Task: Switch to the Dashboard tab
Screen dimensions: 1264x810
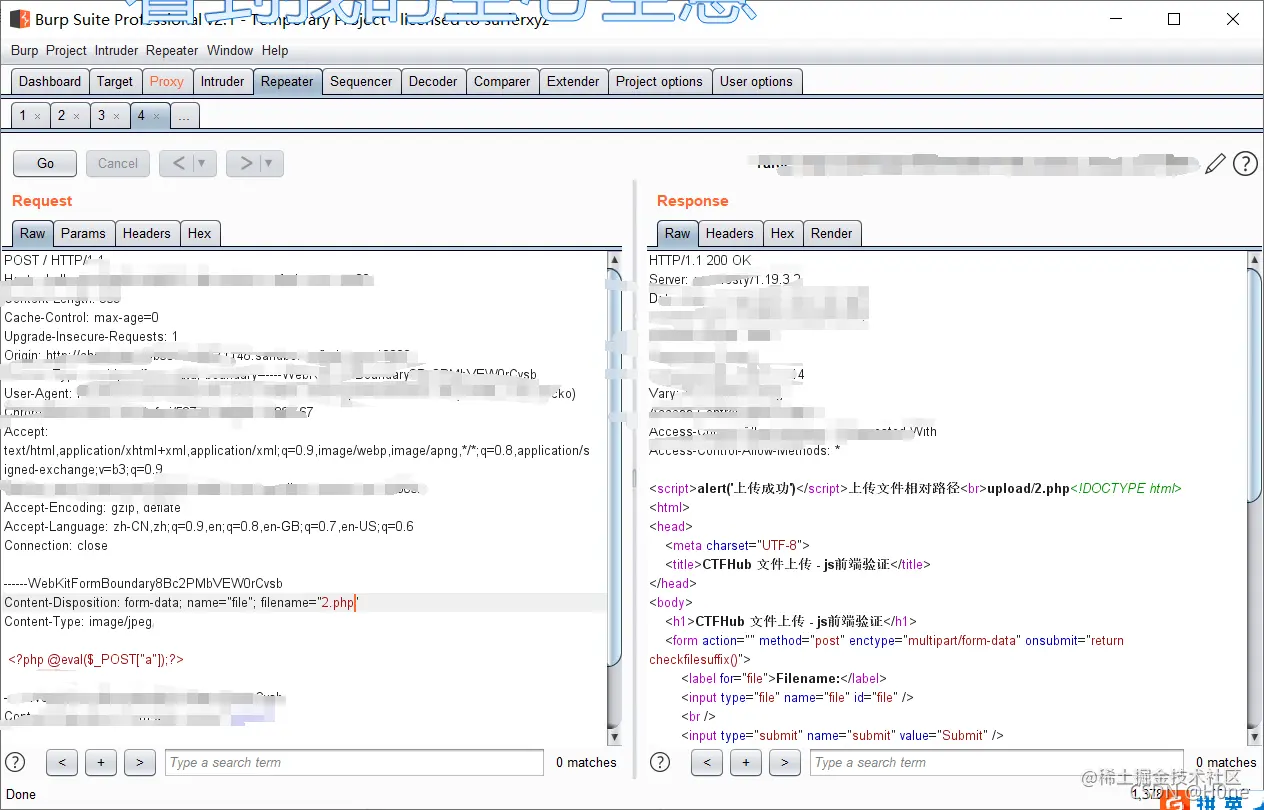Action: click(50, 82)
